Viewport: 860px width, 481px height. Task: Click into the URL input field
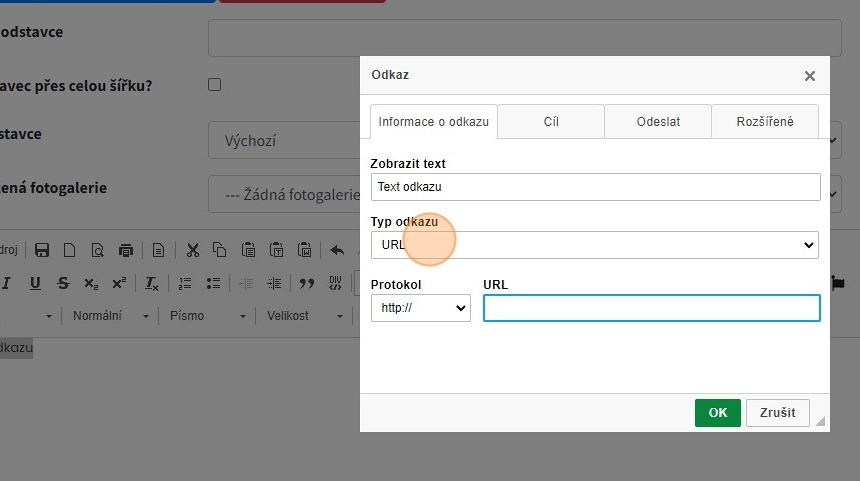tap(651, 308)
